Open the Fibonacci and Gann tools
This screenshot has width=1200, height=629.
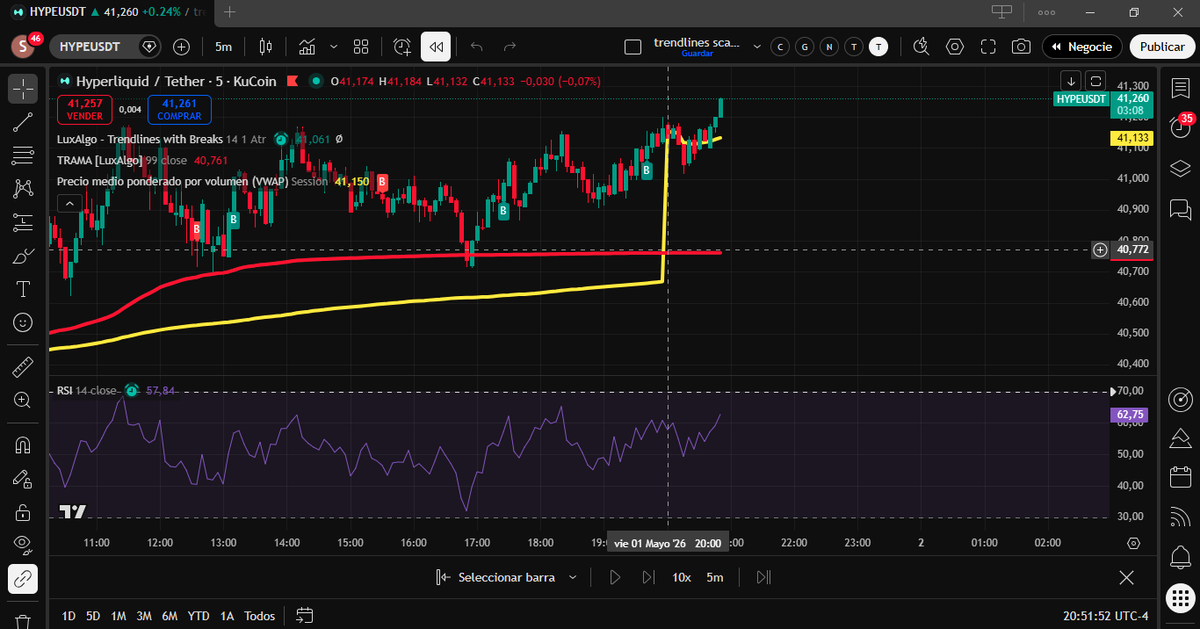[23, 155]
